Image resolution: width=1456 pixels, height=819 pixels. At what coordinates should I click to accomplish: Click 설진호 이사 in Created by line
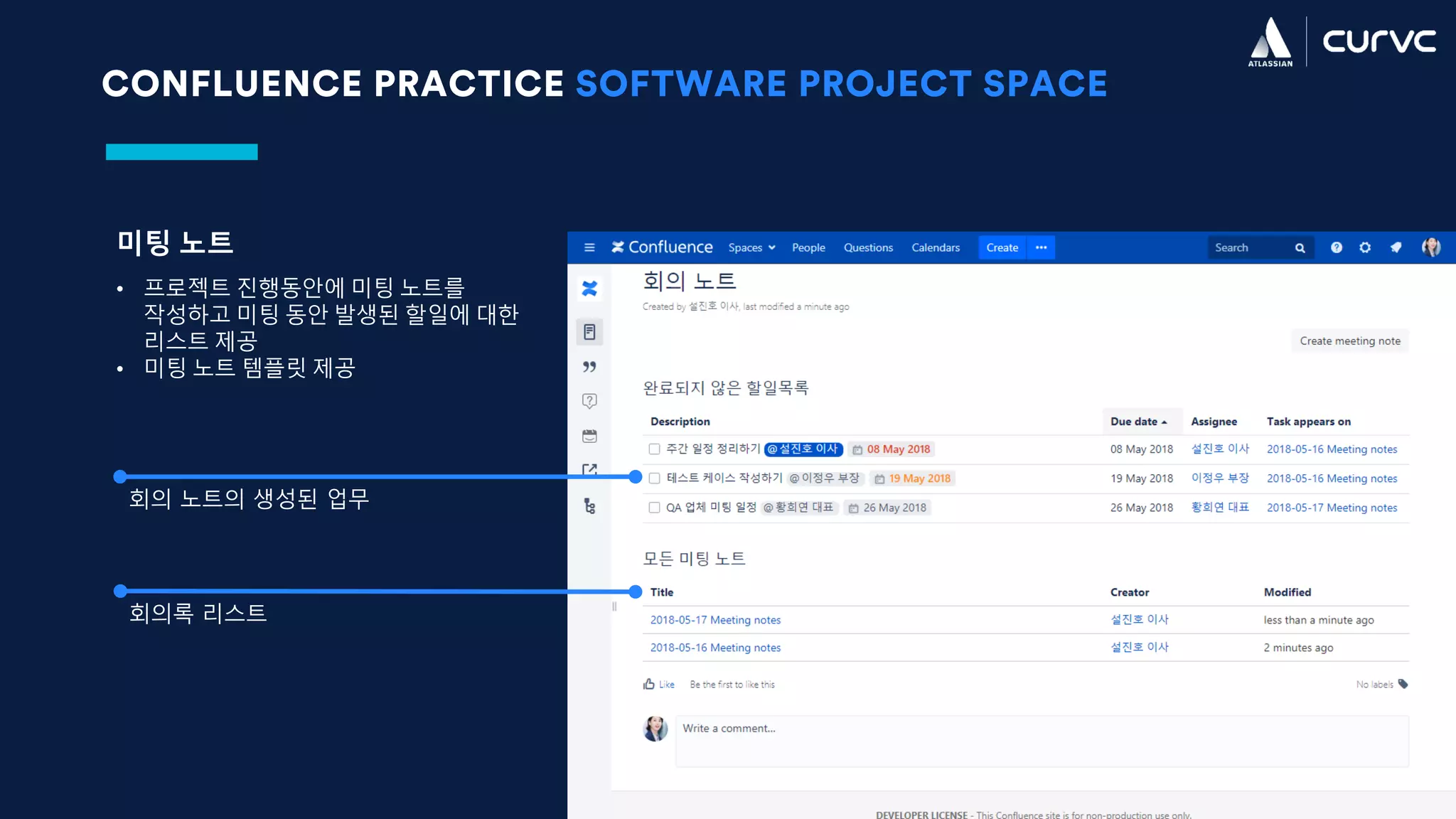click(714, 306)
